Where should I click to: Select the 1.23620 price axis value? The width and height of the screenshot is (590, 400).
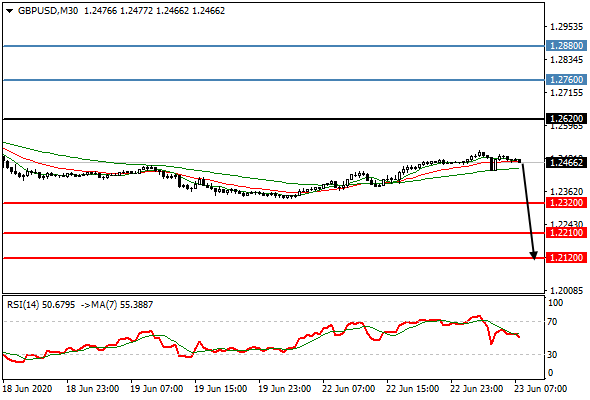tap(567, 192)
